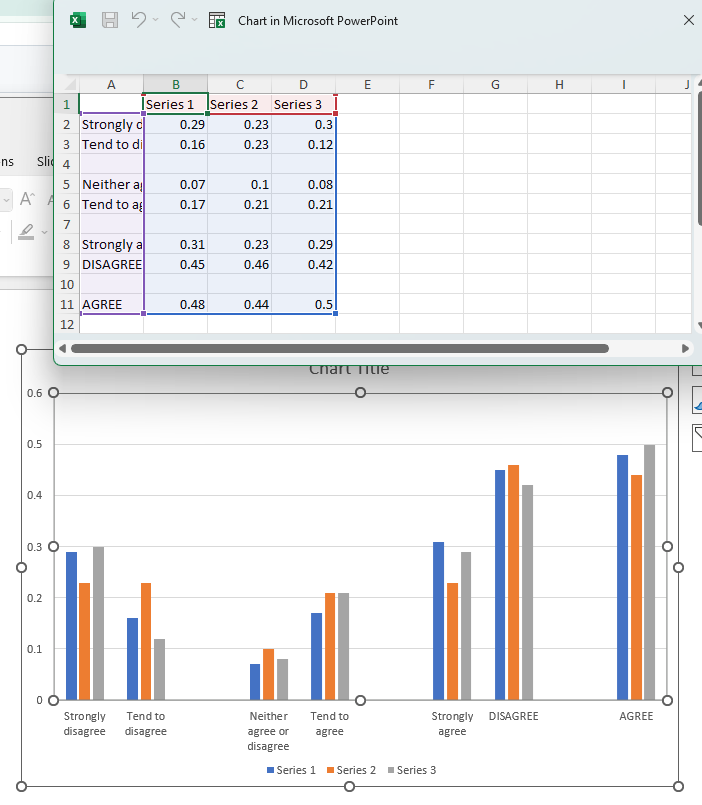Open Edit Data in Excel icon

click(x=217, y=20)
